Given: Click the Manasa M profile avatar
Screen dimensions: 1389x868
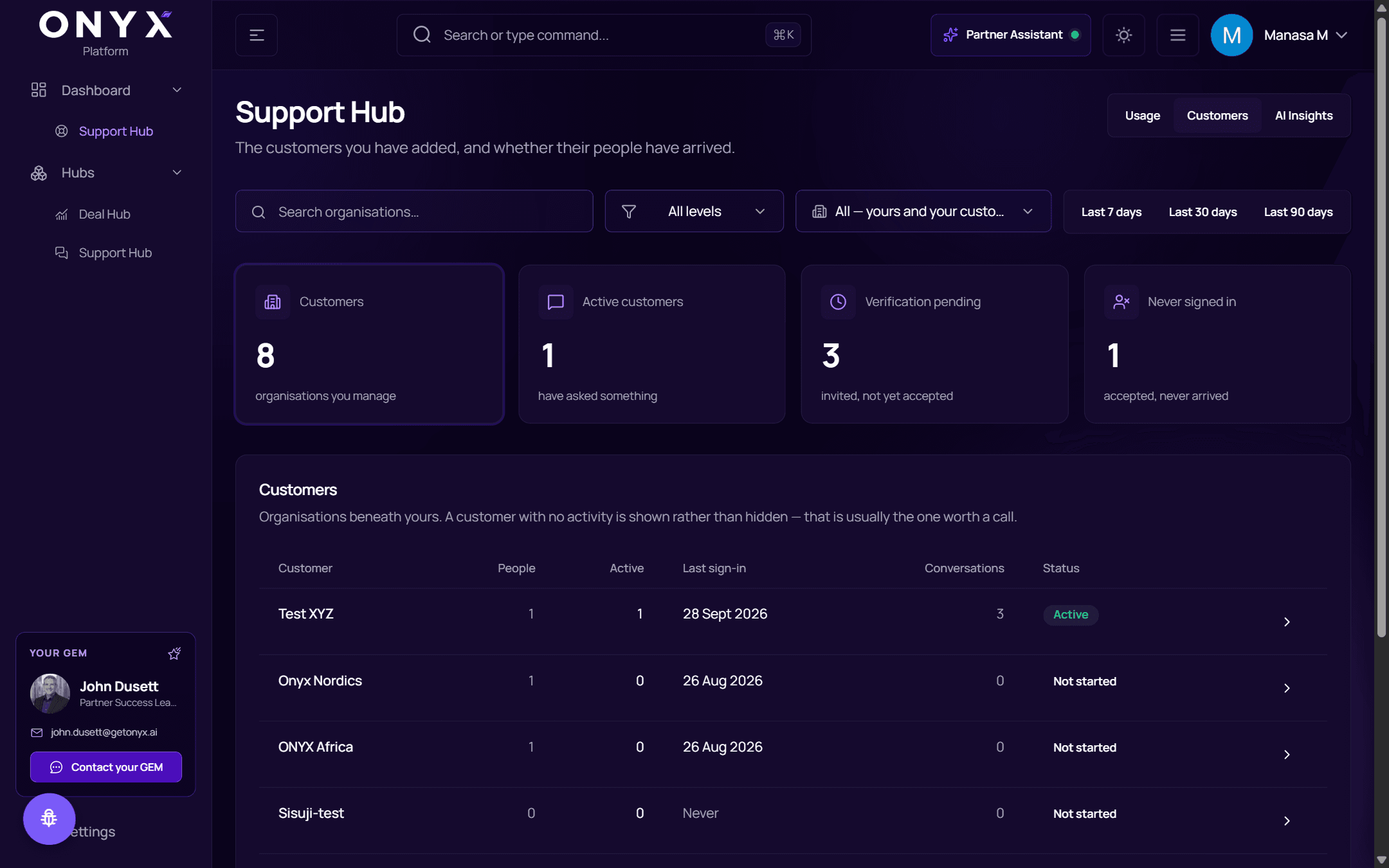Looking at the screenshot, I should tap(1231, 35).
